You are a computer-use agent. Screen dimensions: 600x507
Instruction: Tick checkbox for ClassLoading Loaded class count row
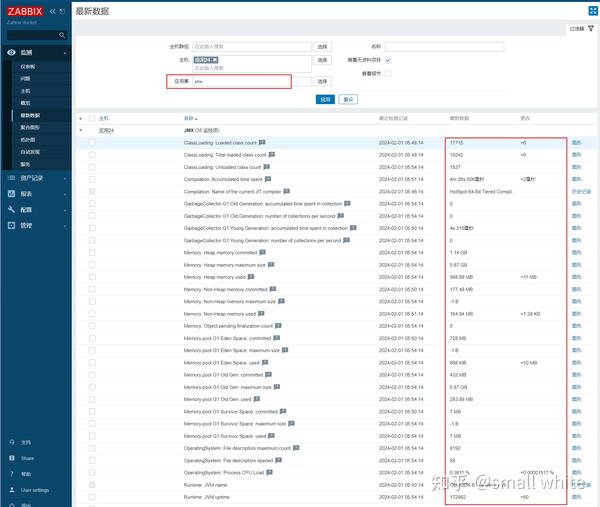[x=92, y=142]
